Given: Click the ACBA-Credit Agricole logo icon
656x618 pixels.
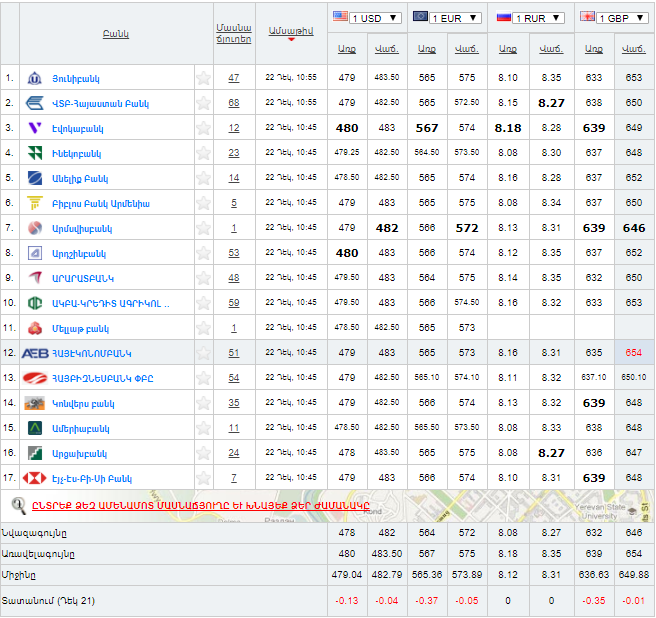Looking at the screenshot, I should (34, 303).
